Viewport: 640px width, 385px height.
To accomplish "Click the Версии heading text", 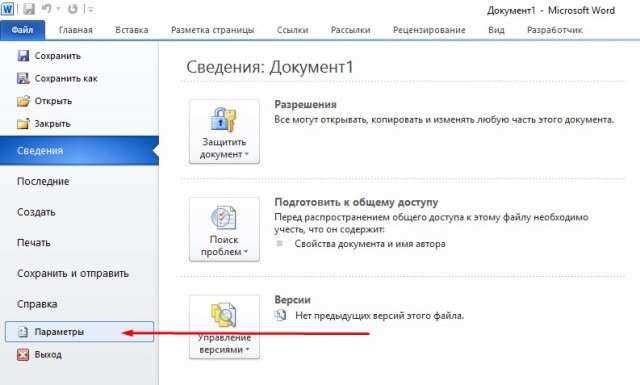I will point(292,300).
